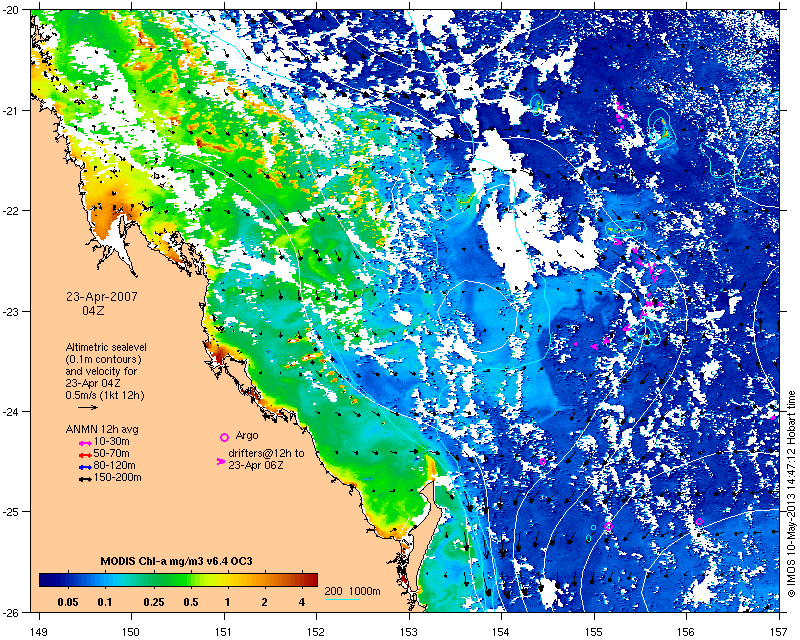Click the magenta Argo circle symbol in legend
The image size is (800, 640).
(224, 437)
